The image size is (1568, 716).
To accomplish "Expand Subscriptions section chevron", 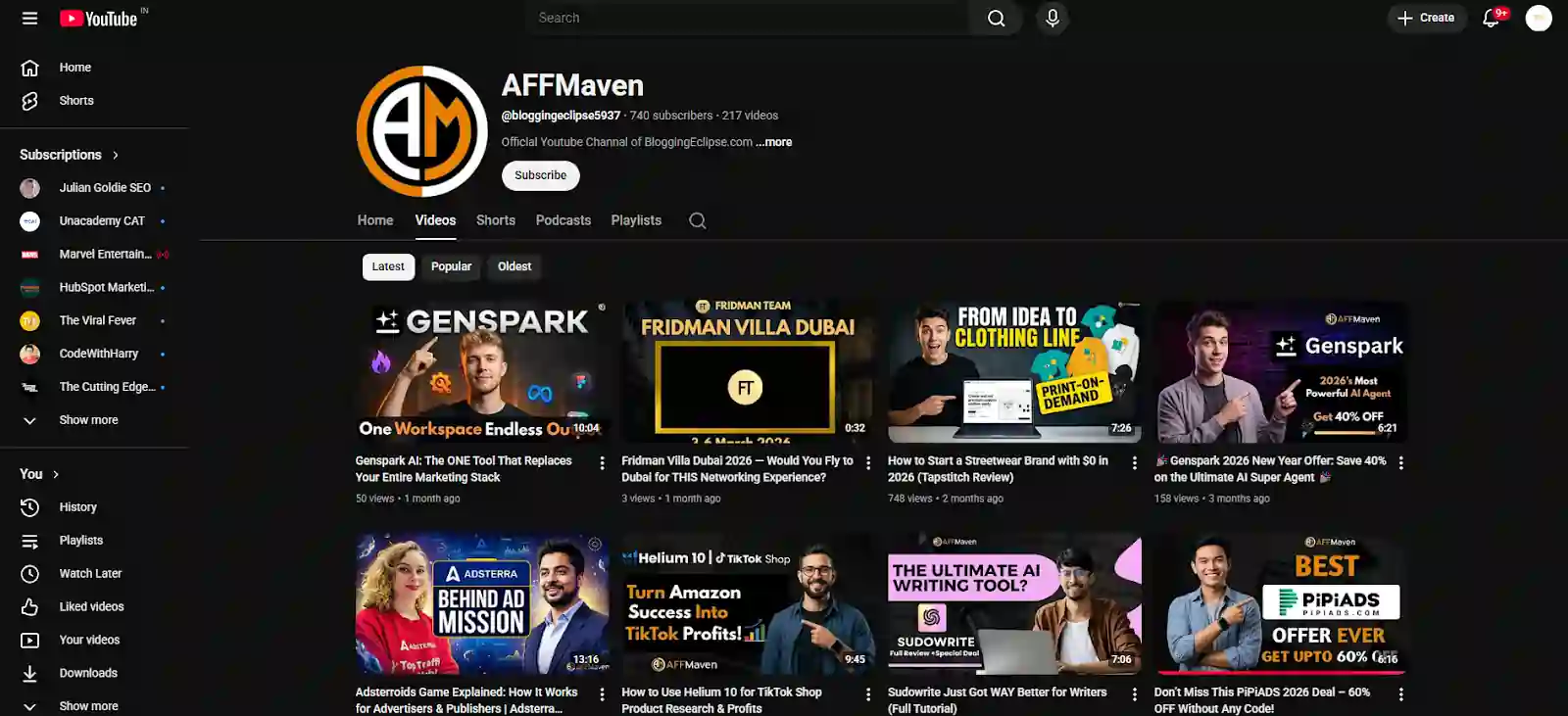I will (116, 155).
